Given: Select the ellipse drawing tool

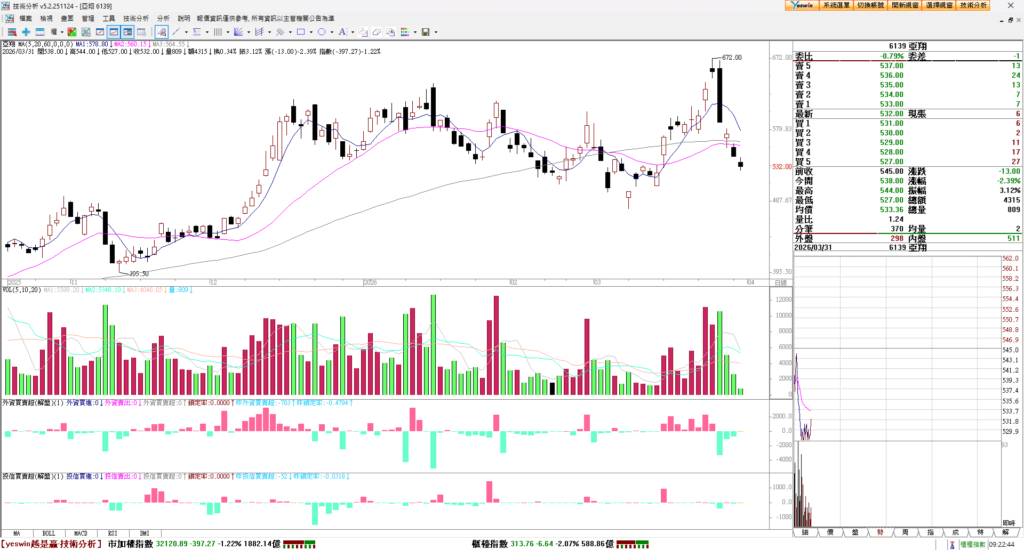Looking at the screenshot, I should [x=321, y=32].
